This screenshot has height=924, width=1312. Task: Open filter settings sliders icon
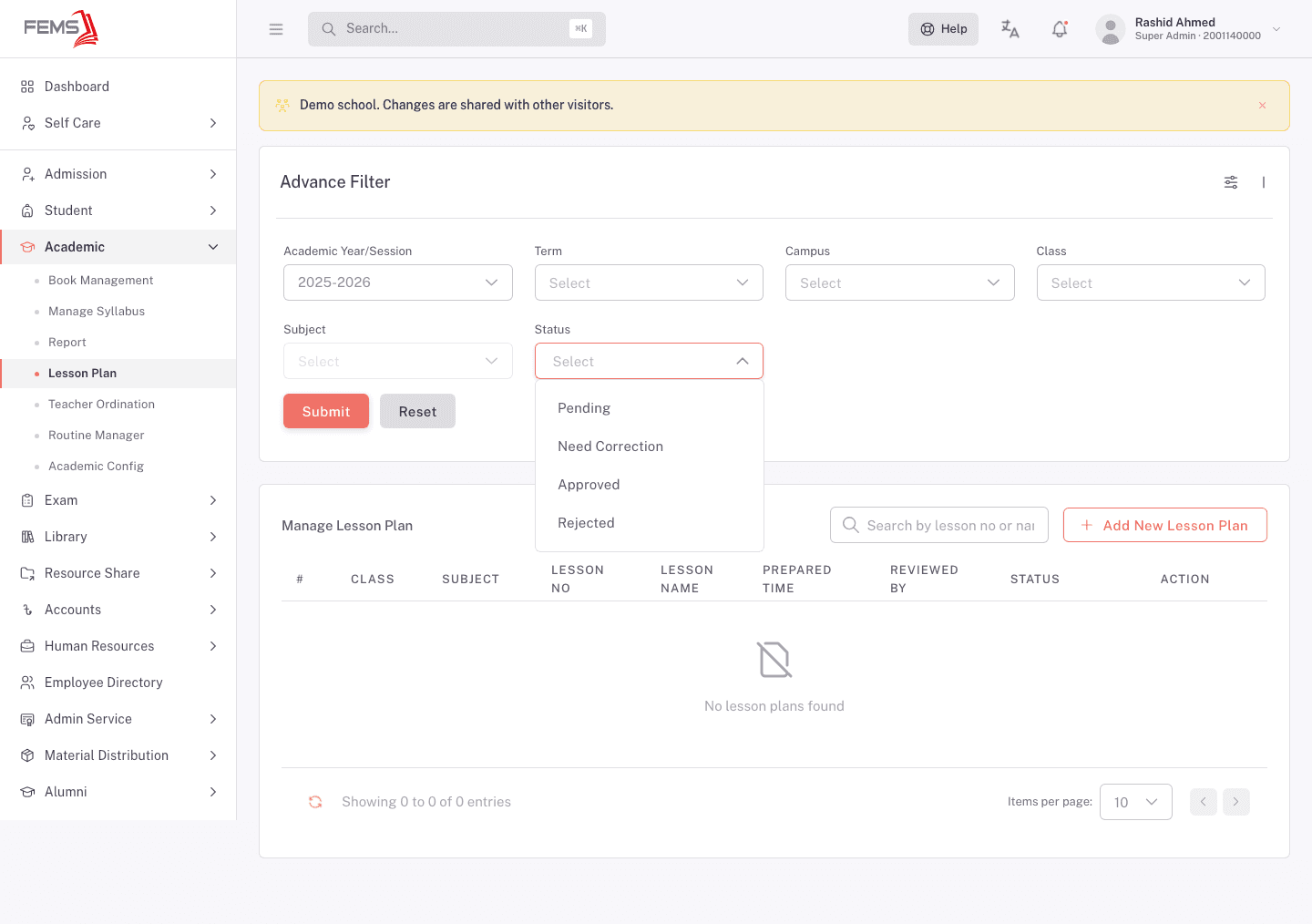pos(1231,182)
